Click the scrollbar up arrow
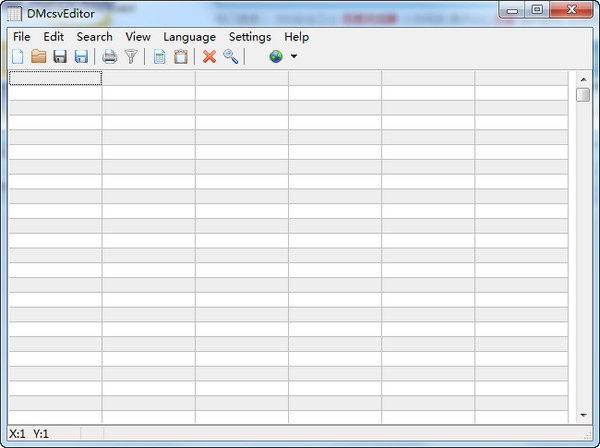600x448 pixels. click(583, 78)
